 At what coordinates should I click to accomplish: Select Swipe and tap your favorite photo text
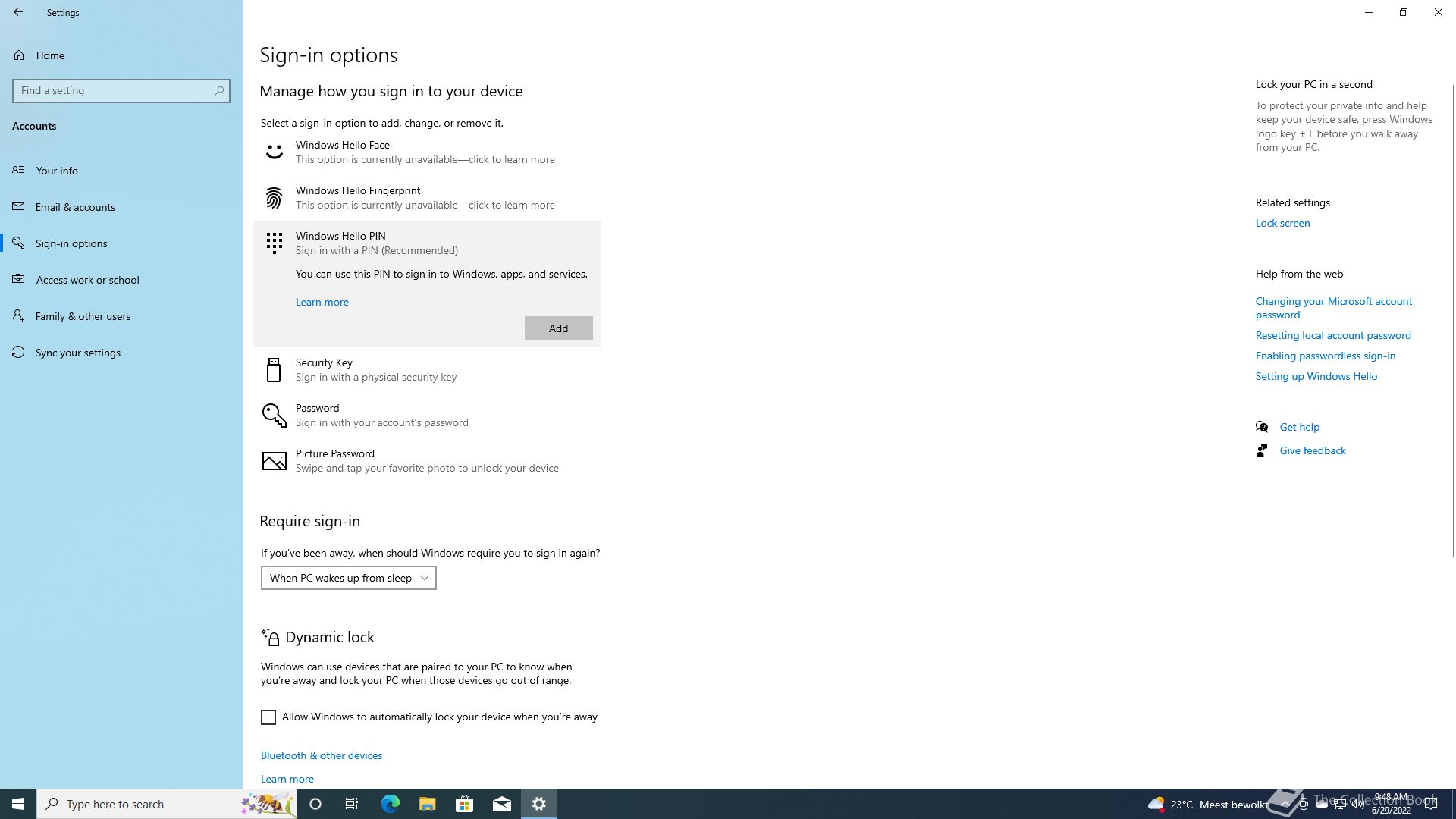coord(427,468)
